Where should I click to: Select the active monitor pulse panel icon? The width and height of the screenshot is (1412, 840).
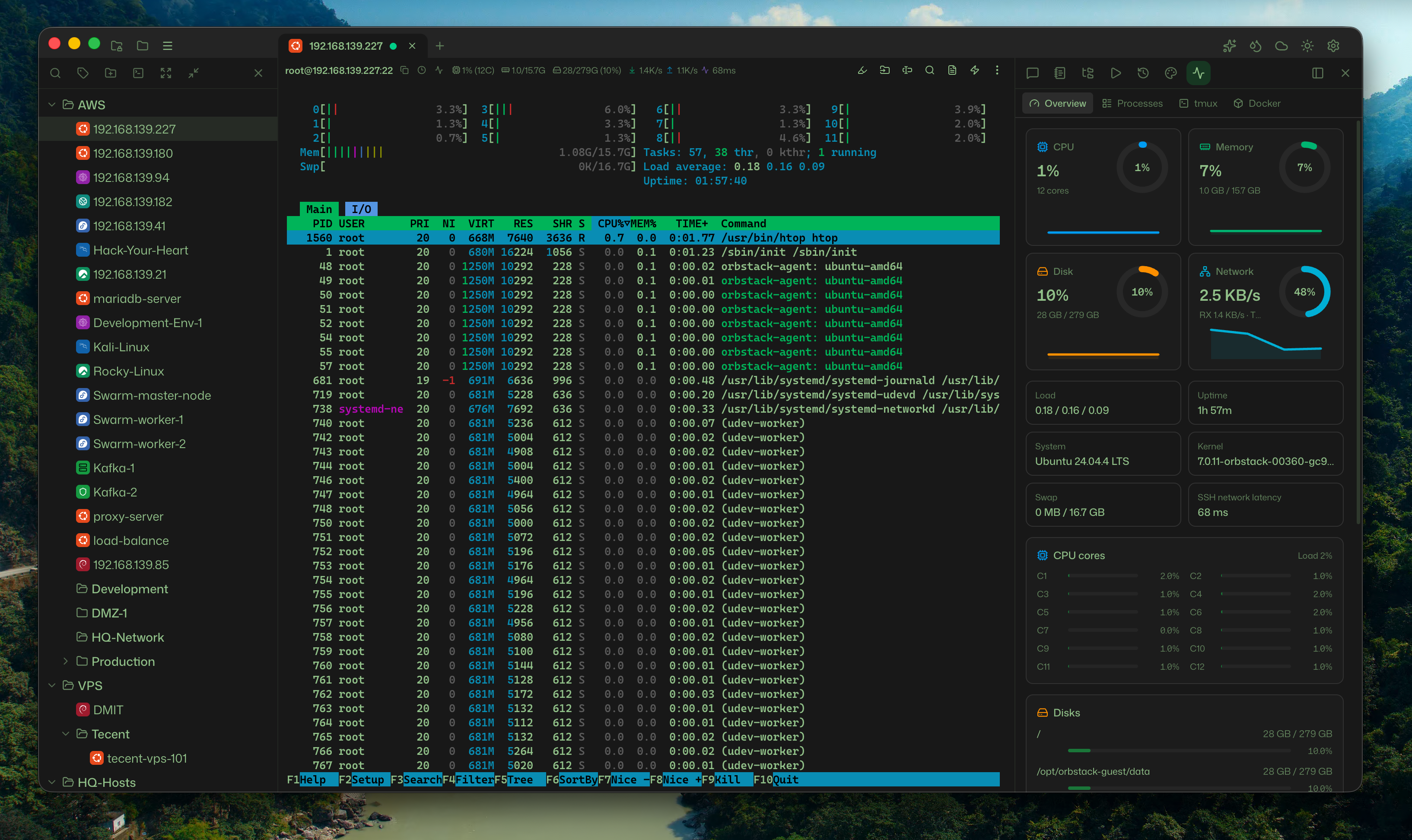click(x=1199, y=73)
